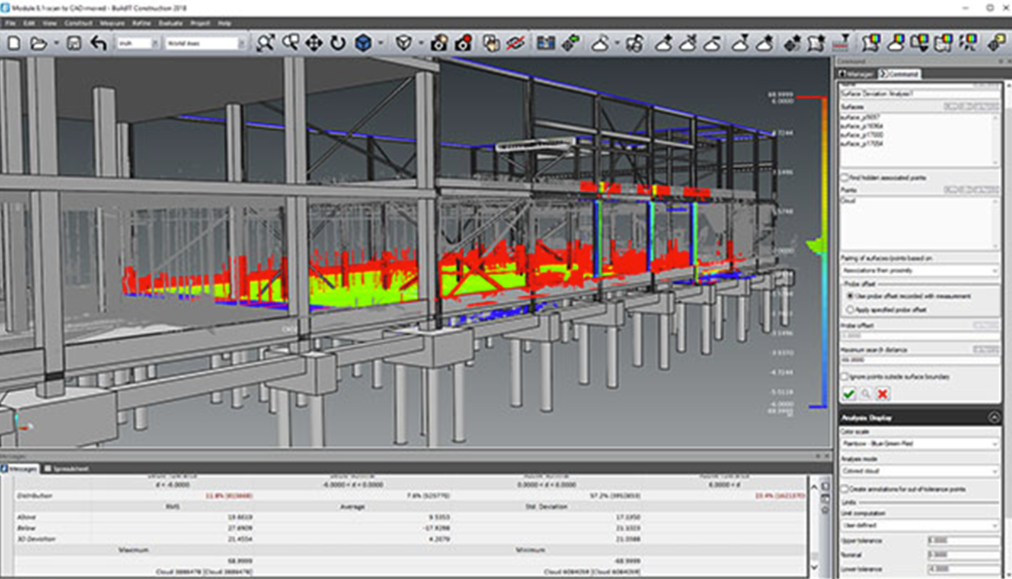Screen dimensions: 1012x579
Task: Select the Pan view arrows tool
Action: [x=313, y=43]
